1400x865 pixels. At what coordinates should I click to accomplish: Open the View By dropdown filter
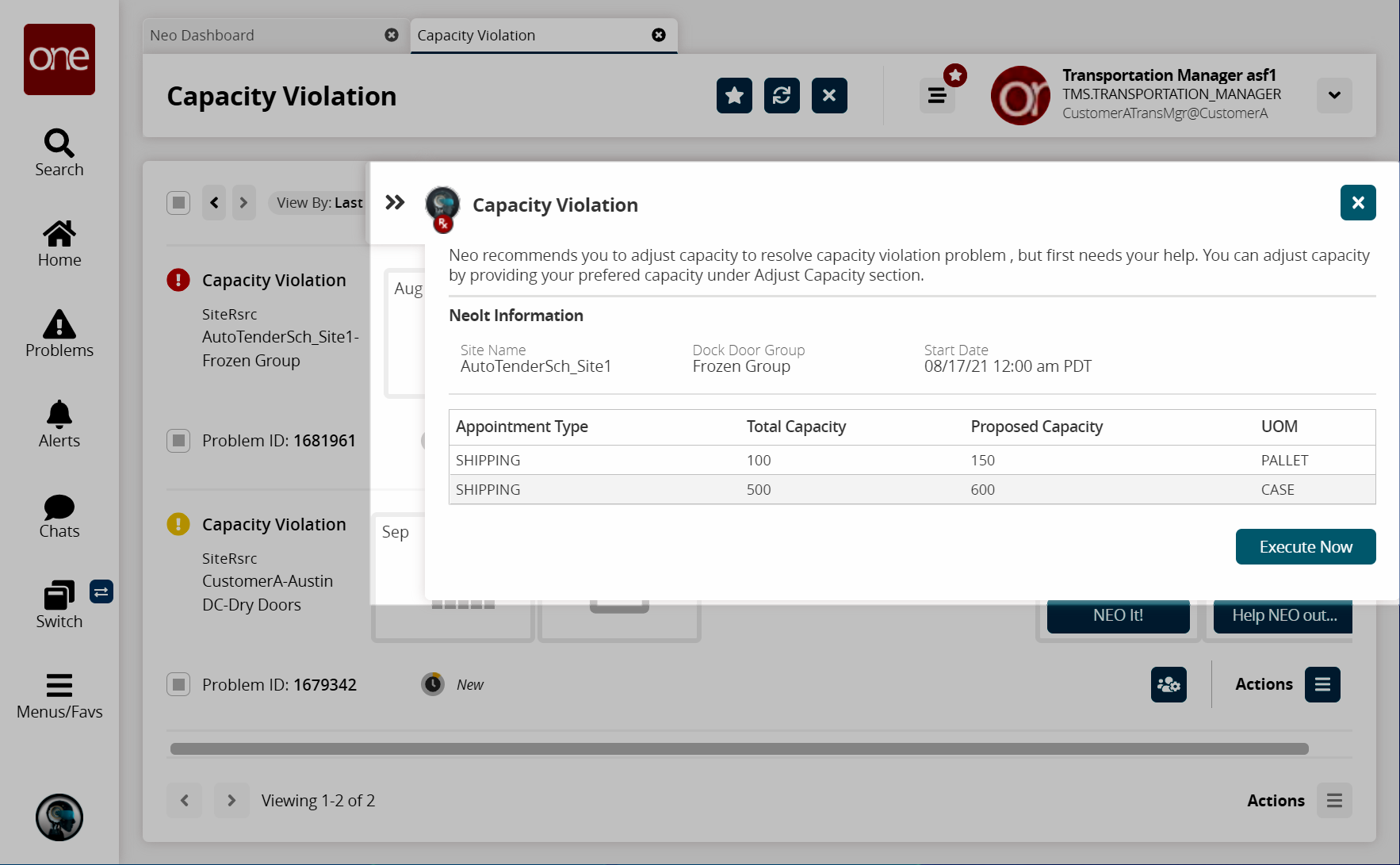coord(319,203)
